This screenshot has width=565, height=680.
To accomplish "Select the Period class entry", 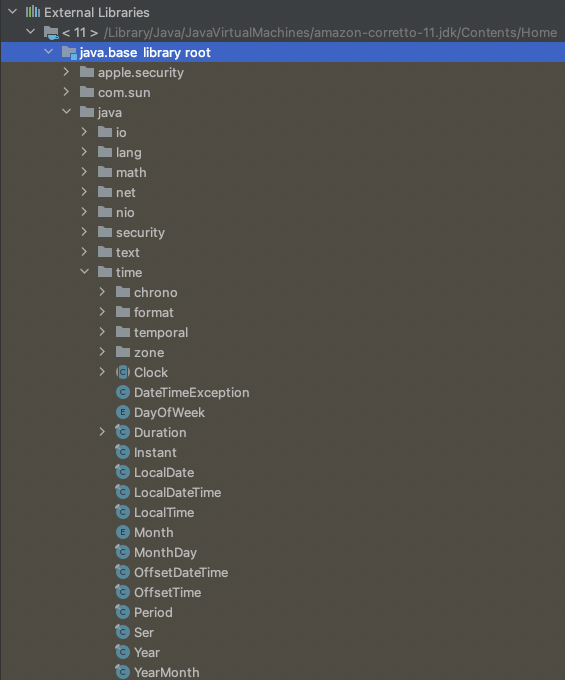I will (153, 612).
